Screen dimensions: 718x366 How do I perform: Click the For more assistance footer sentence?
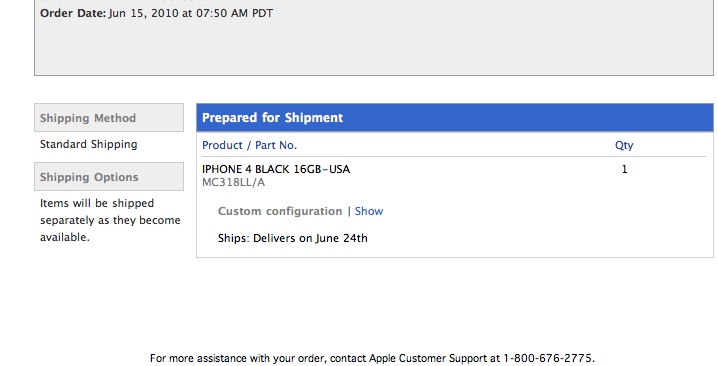click(x=372, y=358)
